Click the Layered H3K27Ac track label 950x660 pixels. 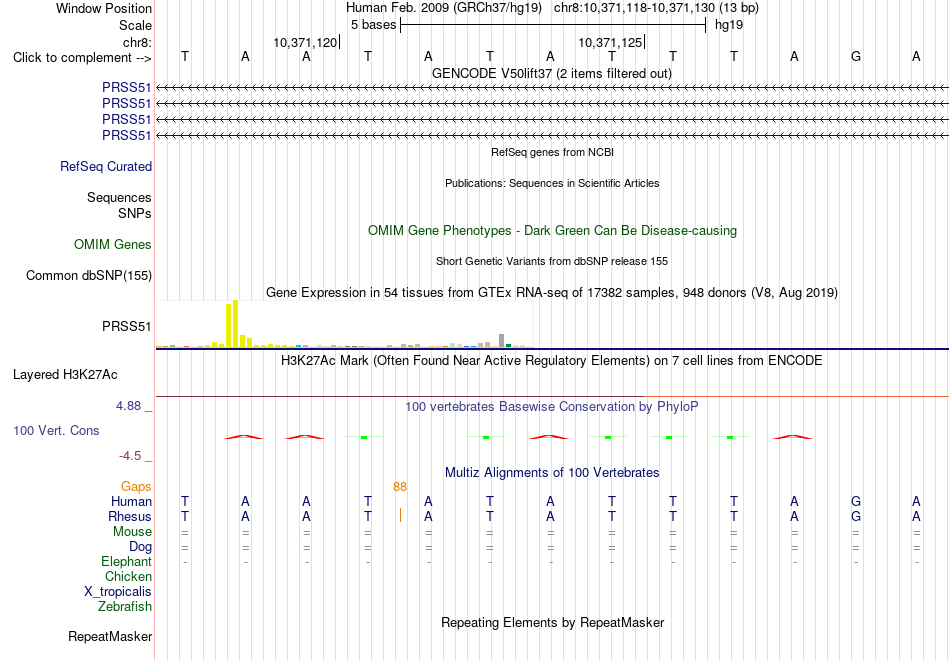[x=65, y=375]
